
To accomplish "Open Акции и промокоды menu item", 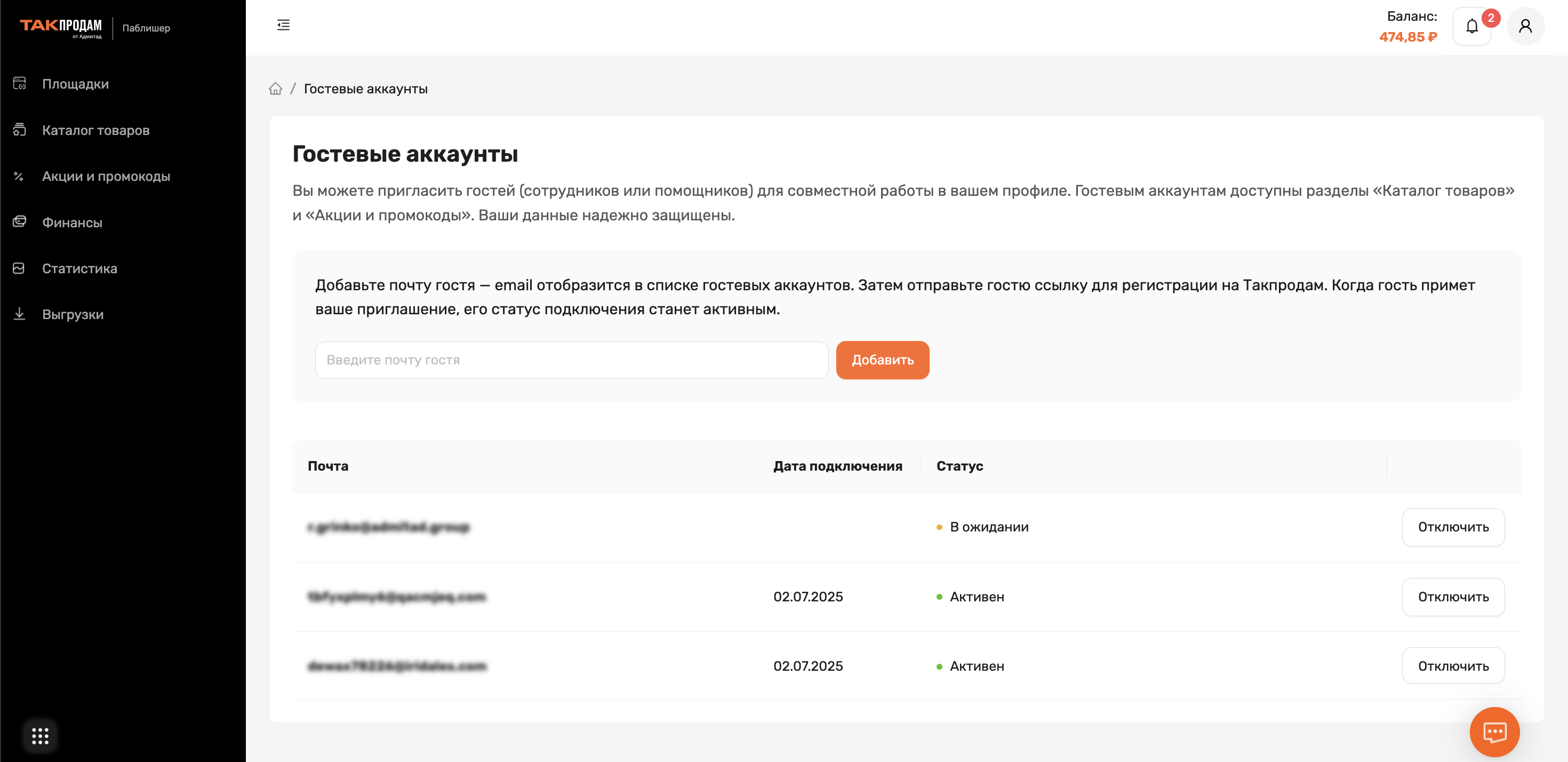I will point(106,176).
